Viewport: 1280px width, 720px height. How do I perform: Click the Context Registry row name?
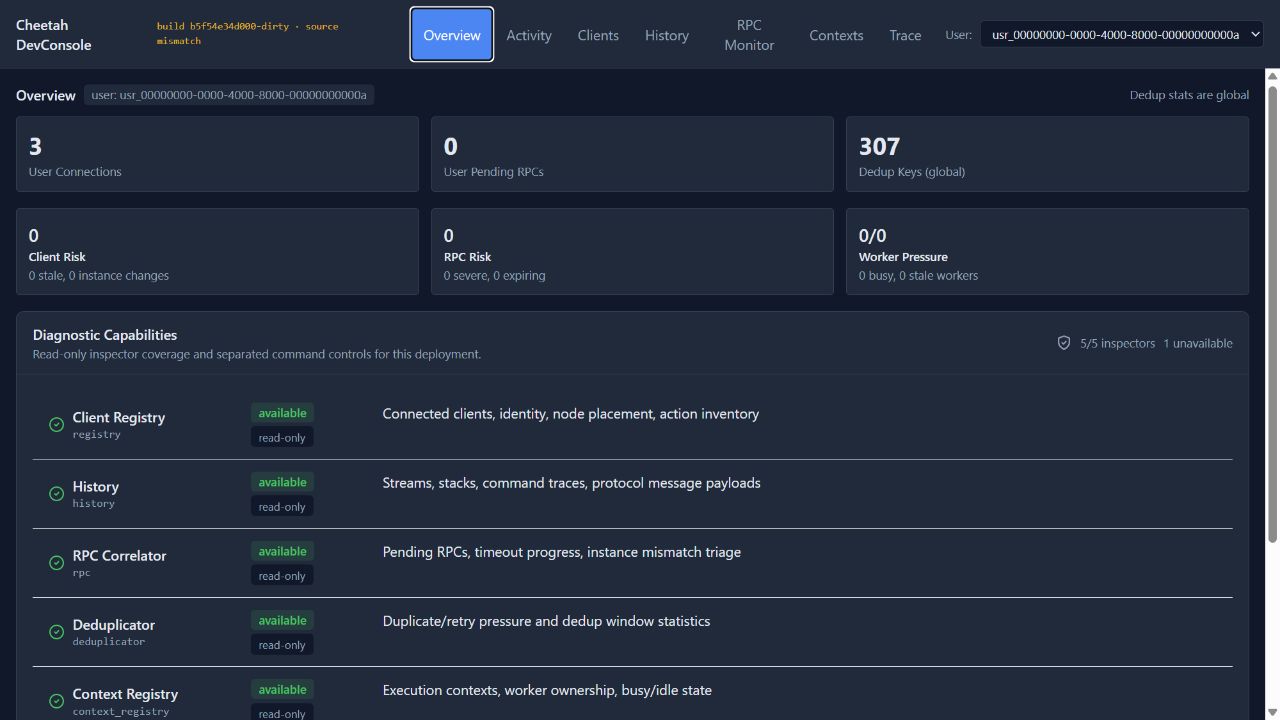[x=125, y=693]
